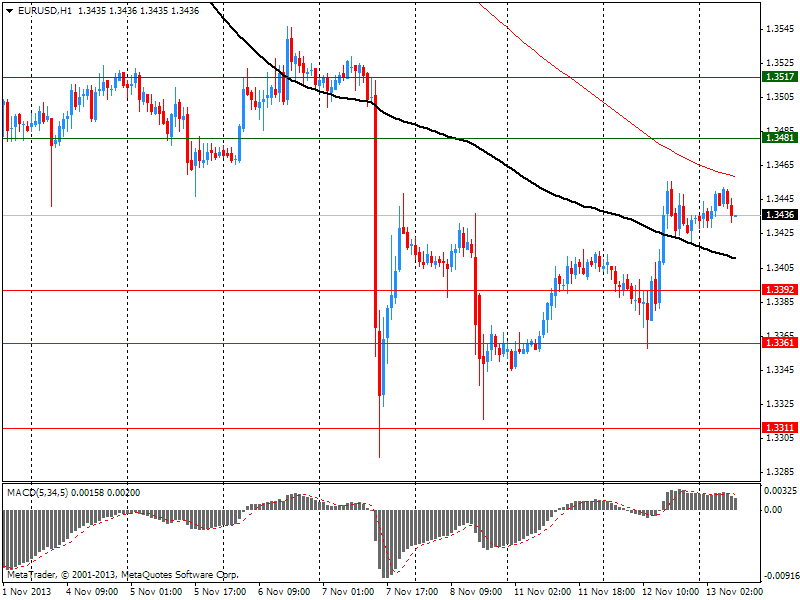Click the 12 Nov 10:00 time label
Viewport: 800px width, 600px height.
click(x=671, y=592)
